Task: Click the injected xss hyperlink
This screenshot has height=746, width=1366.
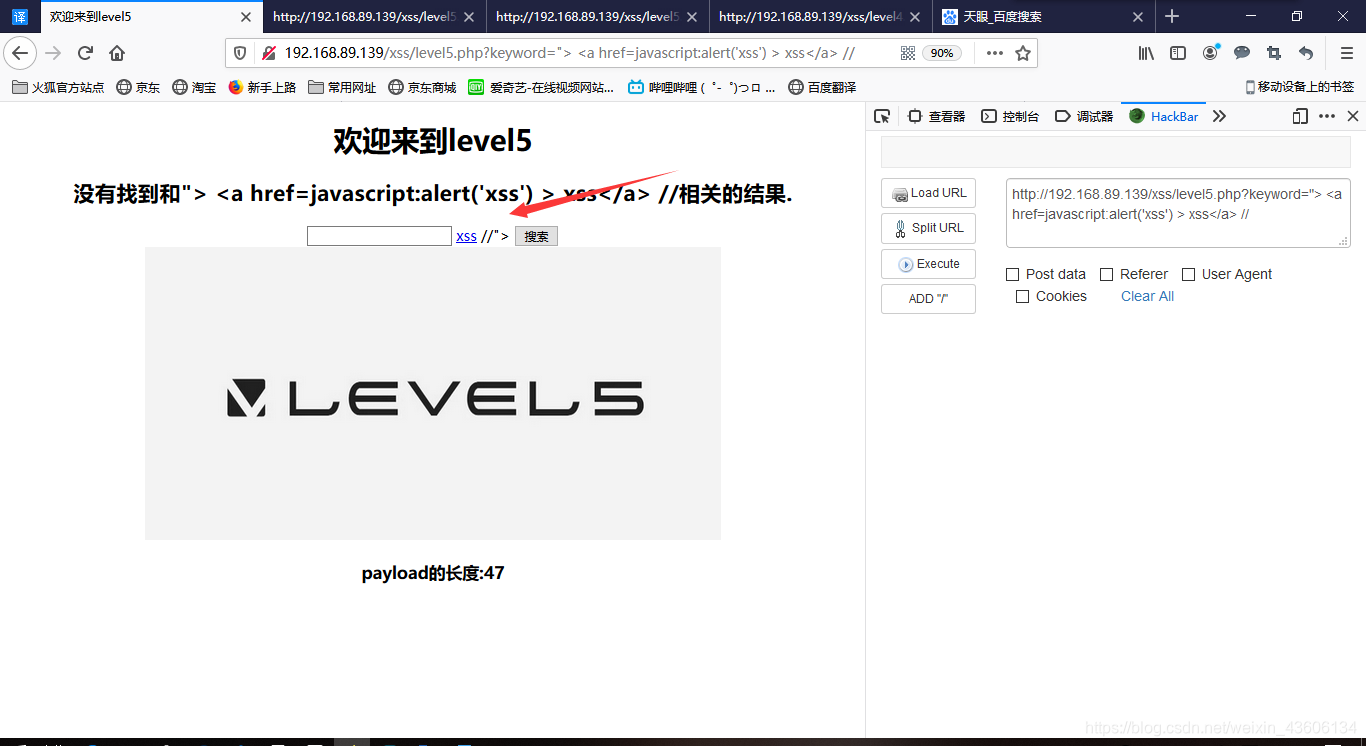Action: tap(466, 236)
